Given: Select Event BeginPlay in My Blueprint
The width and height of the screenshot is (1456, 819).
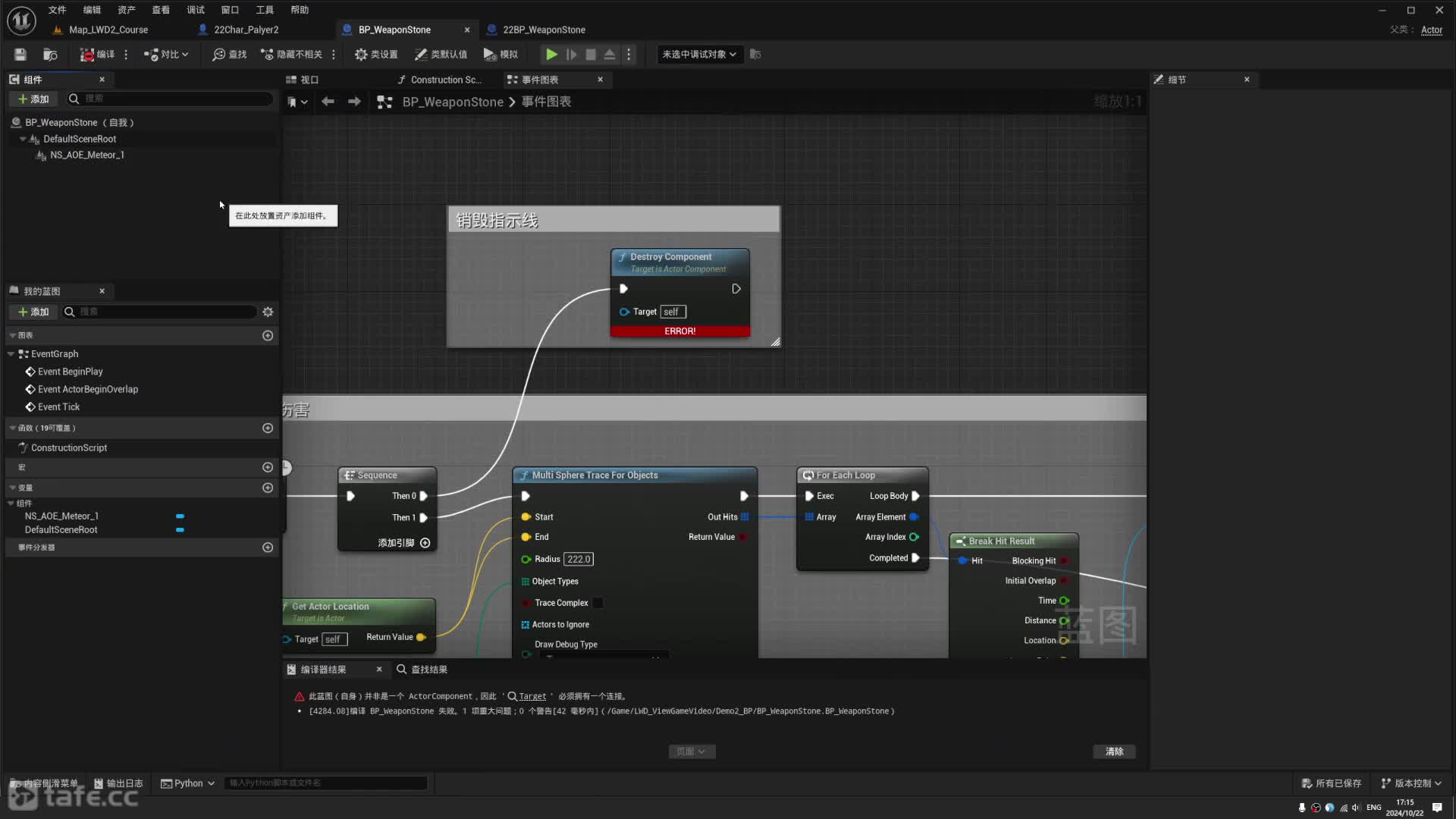Looking at the screenshot, I should tap(70, 372).
